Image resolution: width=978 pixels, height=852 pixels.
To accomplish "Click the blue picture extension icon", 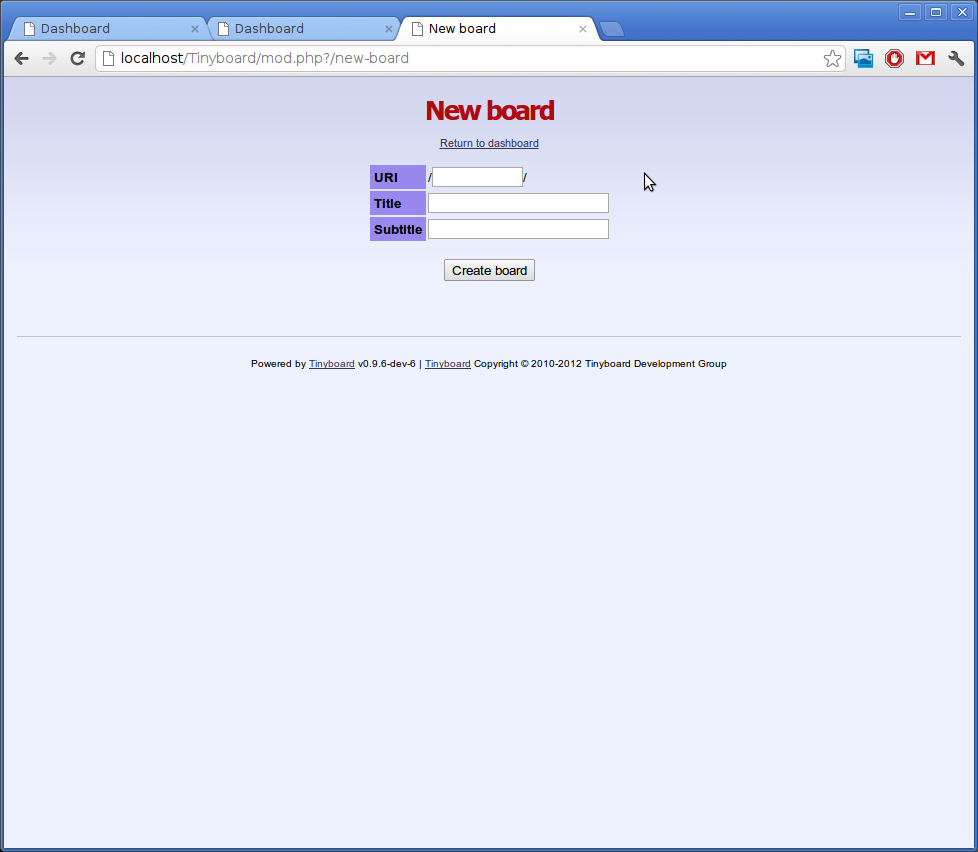I will tap(863, 59).
